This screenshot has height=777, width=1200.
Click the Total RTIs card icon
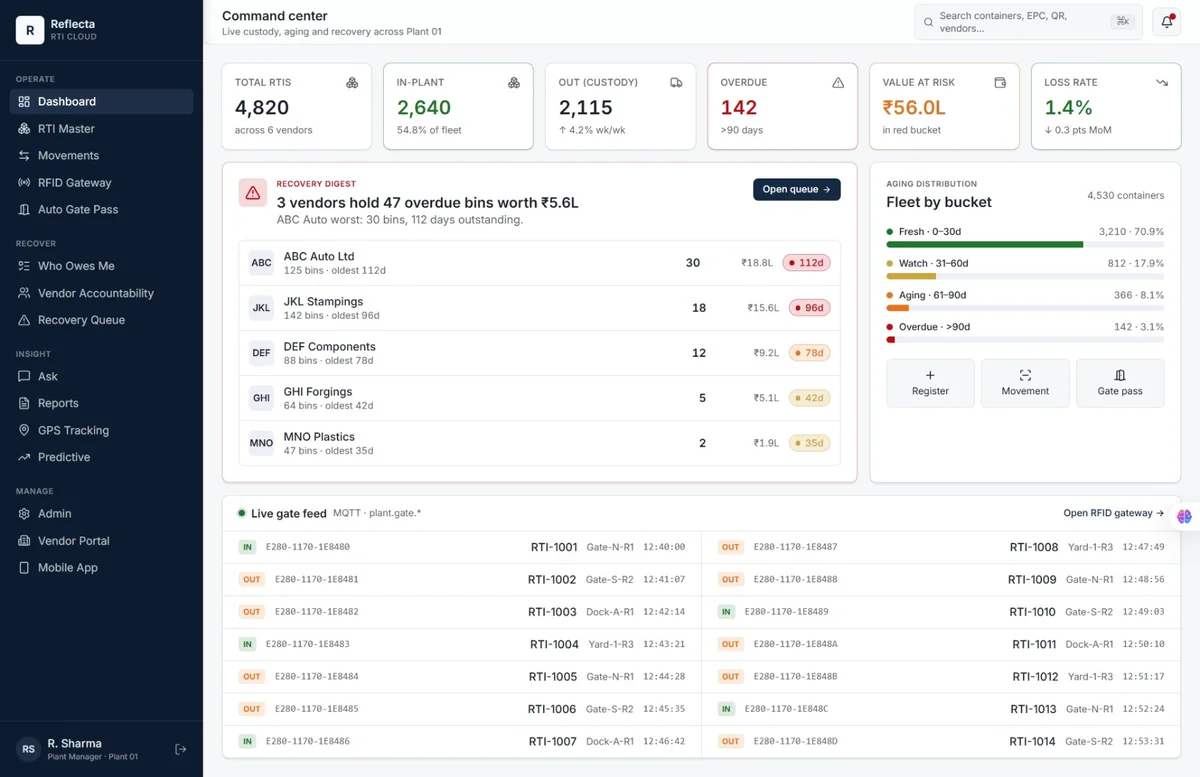[352, 83]
